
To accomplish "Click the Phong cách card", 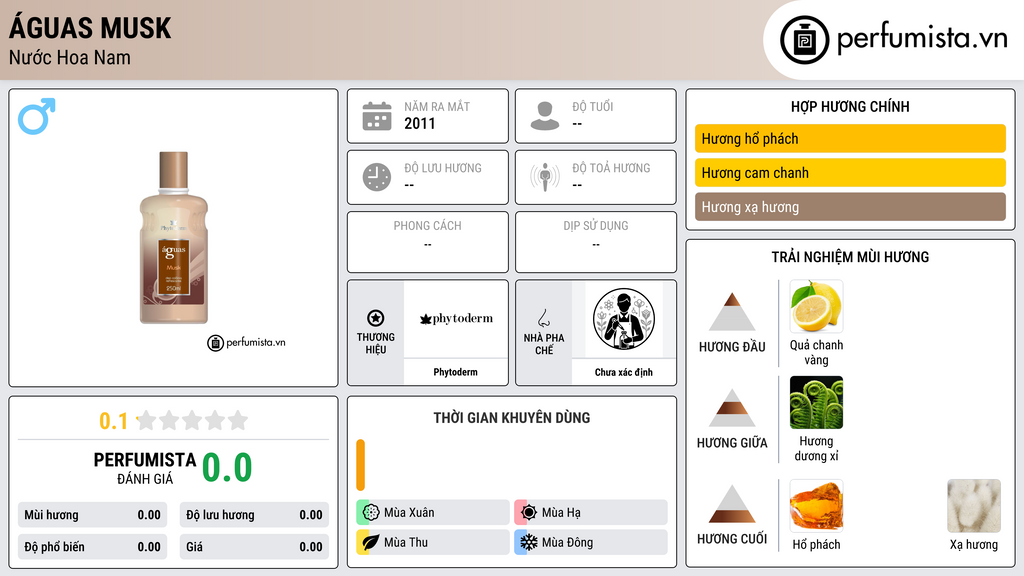I will 428,242.
